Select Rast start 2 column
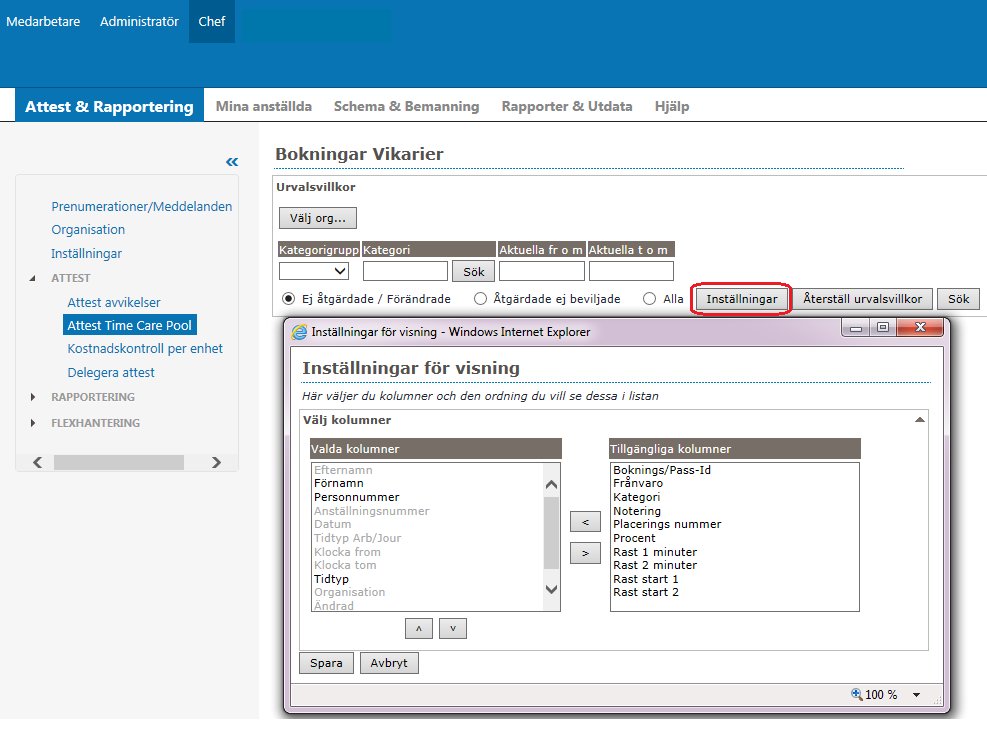Screen dimensions: 987x730 [x=646, y=592]
